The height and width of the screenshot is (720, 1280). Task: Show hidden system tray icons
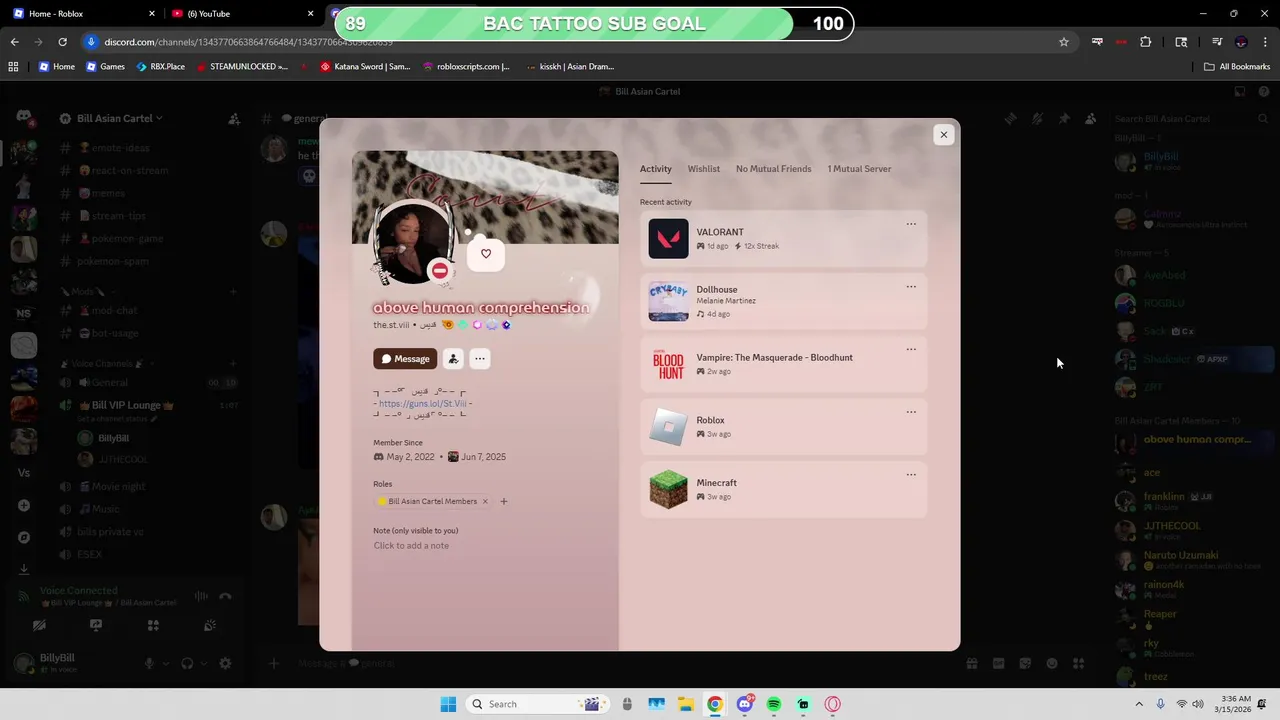pyautogui.click(x=1139, y=704)
